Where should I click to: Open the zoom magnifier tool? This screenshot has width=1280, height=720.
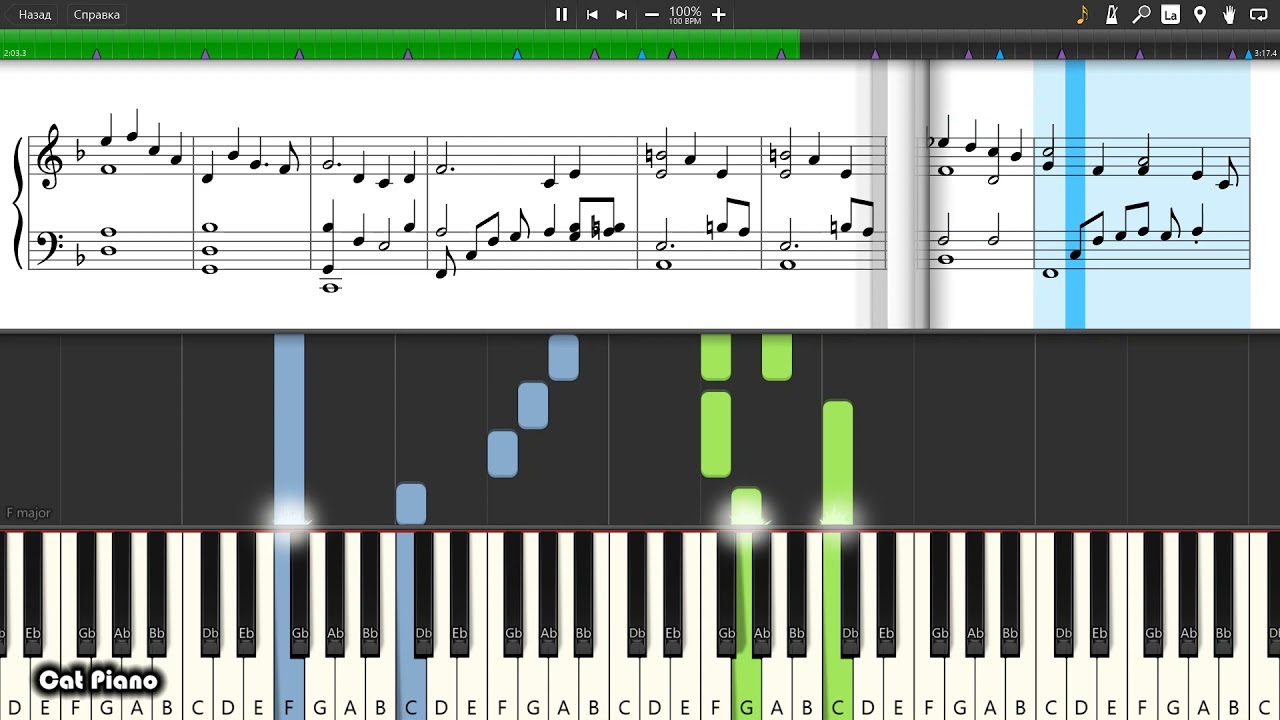pyautogui.click(x=1141, y=15)
